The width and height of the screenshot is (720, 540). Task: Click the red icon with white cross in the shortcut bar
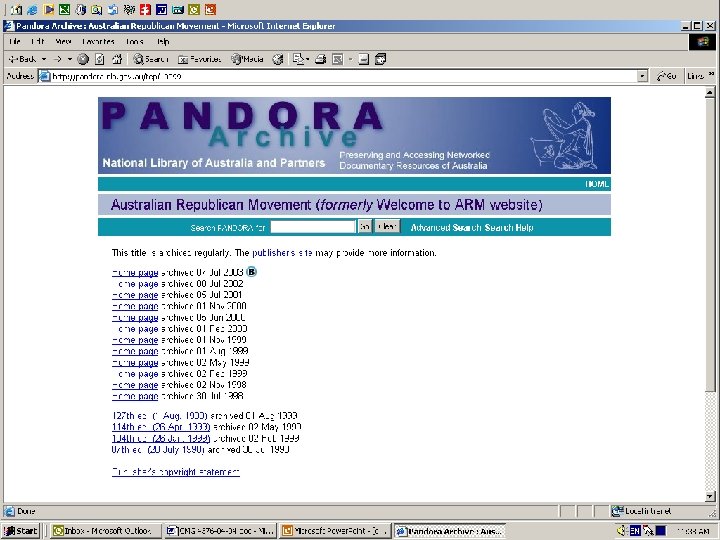pos(145,9)
